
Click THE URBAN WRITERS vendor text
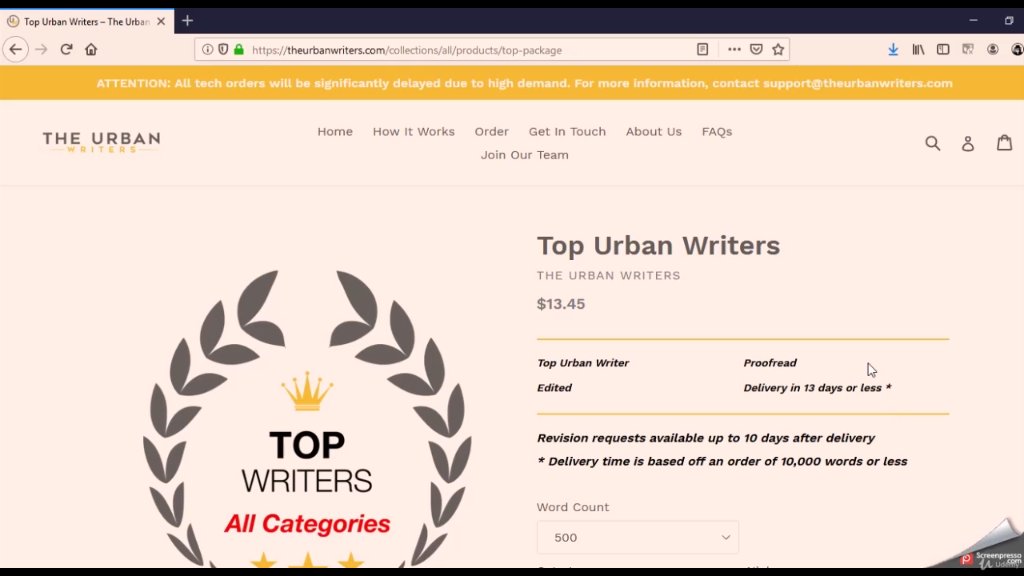click(x=609, y=276)
